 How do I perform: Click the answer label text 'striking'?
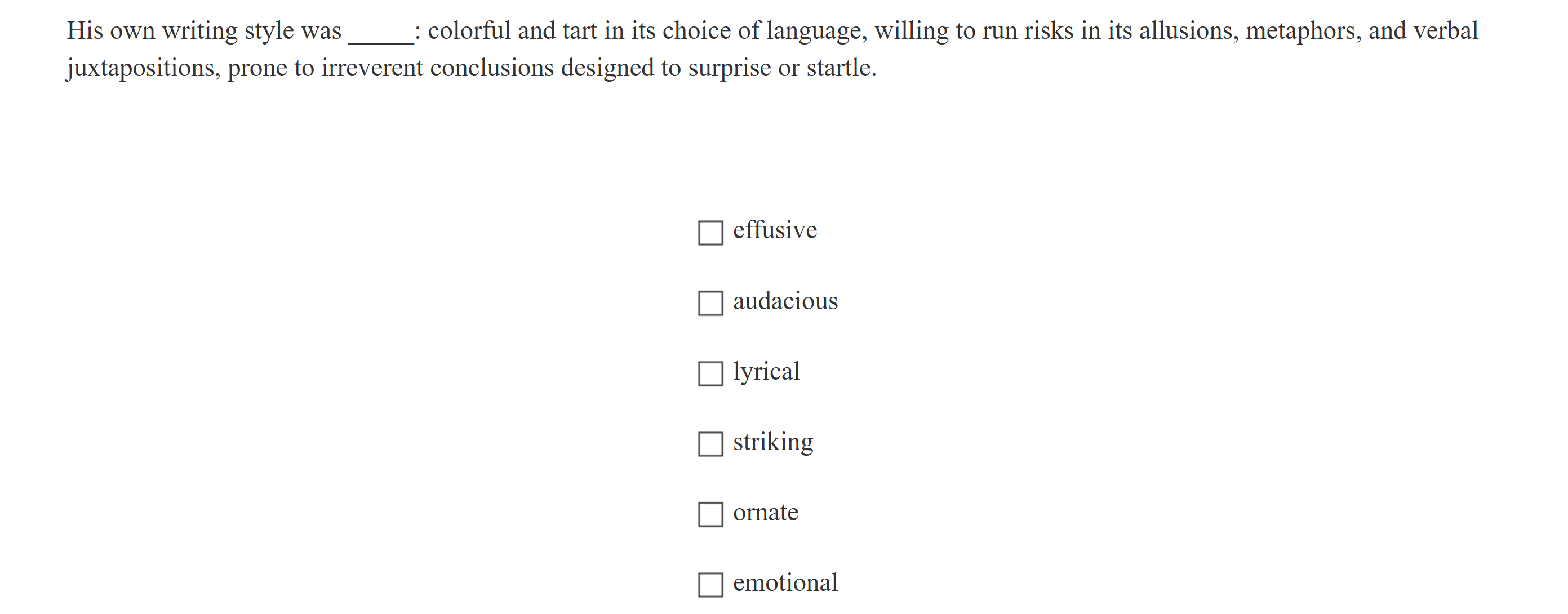pyautogui.click(x=772, y=442)
